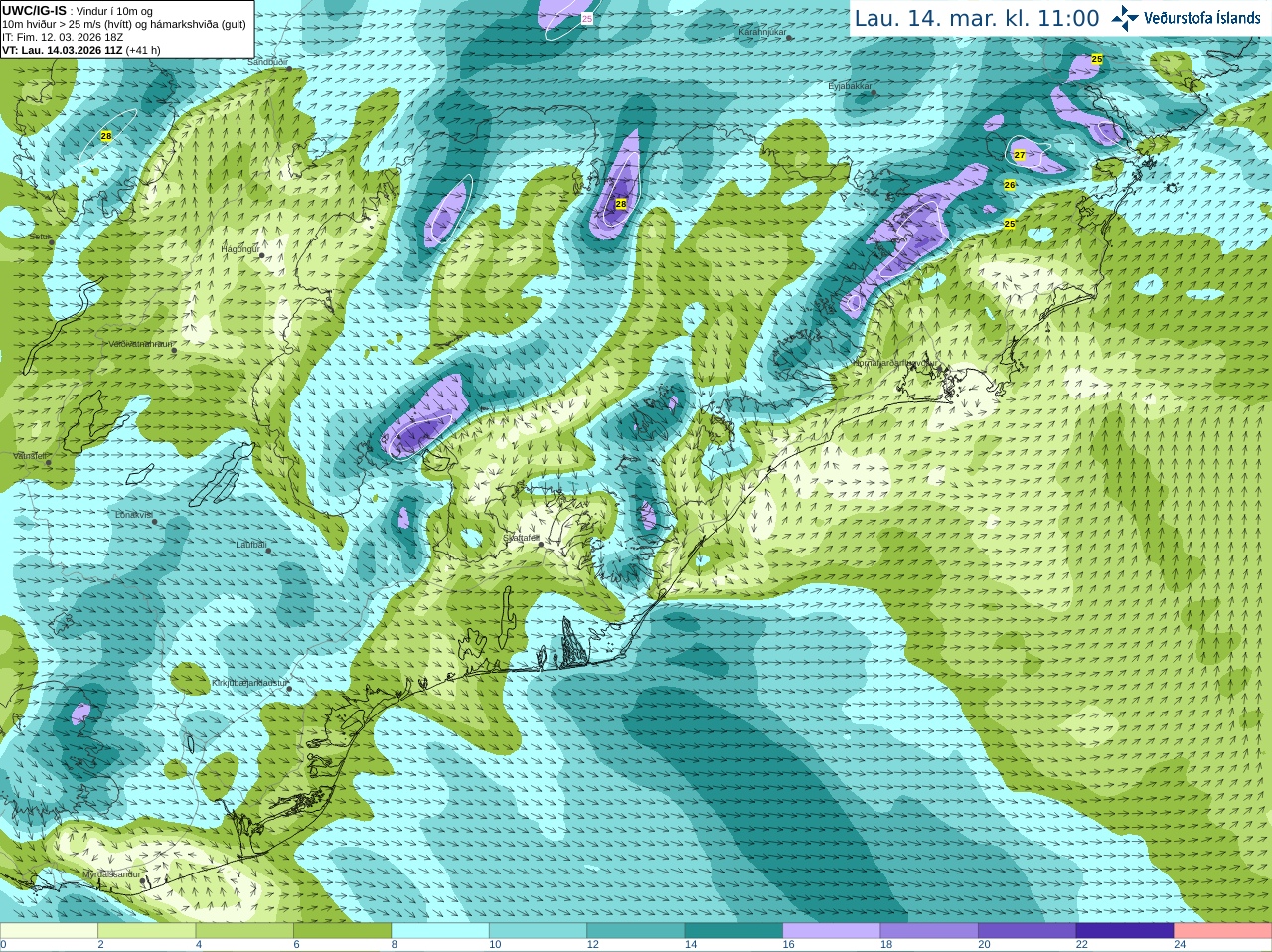Click the Sandbúðir station label
Image resolution: width=1272 pixels, height=952 pixels.
click(268, 62)
